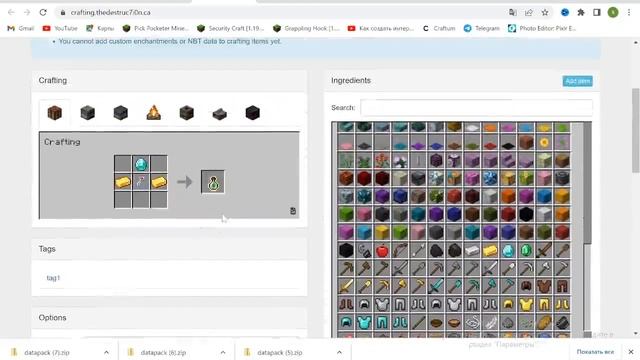The height and width of the screenshot is (360, 640).
Task: Pick the red apple ingredient
Action: tap(382, 251)
